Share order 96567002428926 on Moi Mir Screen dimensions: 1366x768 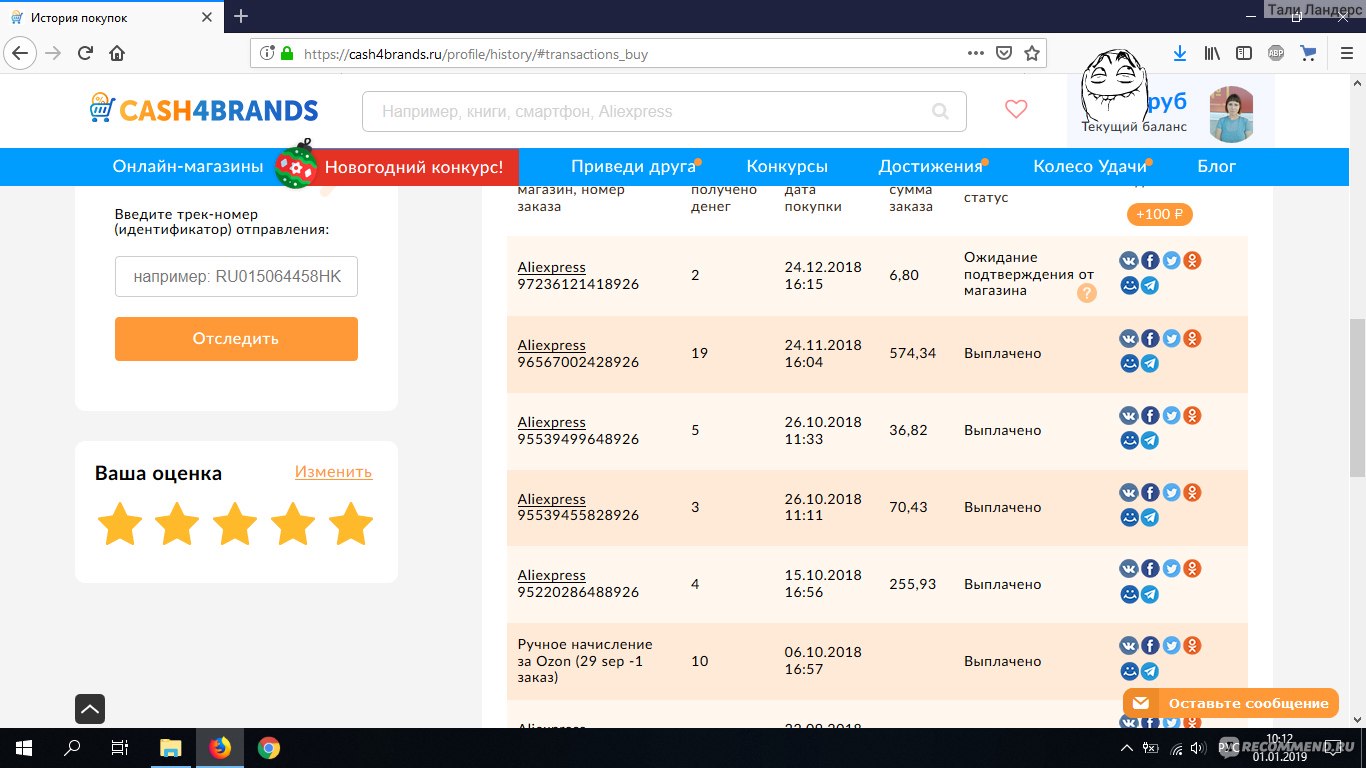pos(1129,364)
